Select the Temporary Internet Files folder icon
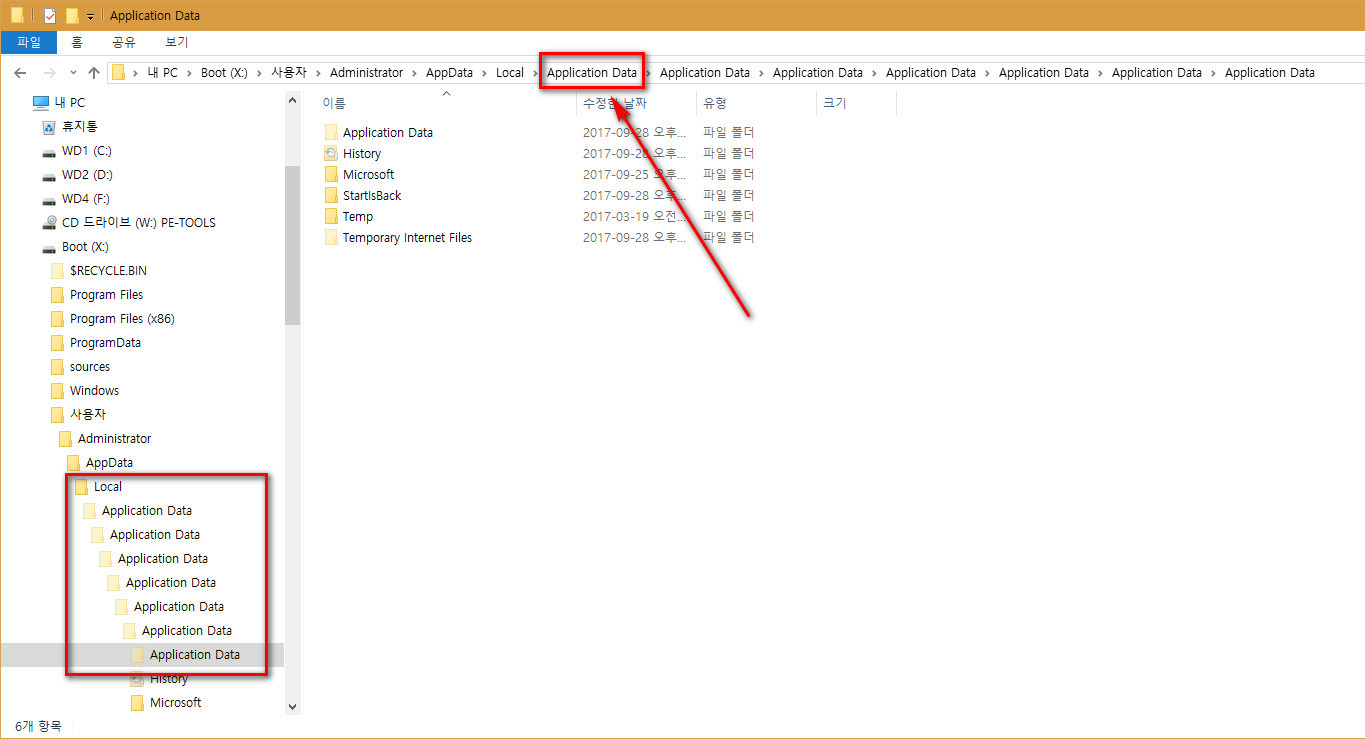The width and height of the screenshot is (1365, 739). coord(331,237)
